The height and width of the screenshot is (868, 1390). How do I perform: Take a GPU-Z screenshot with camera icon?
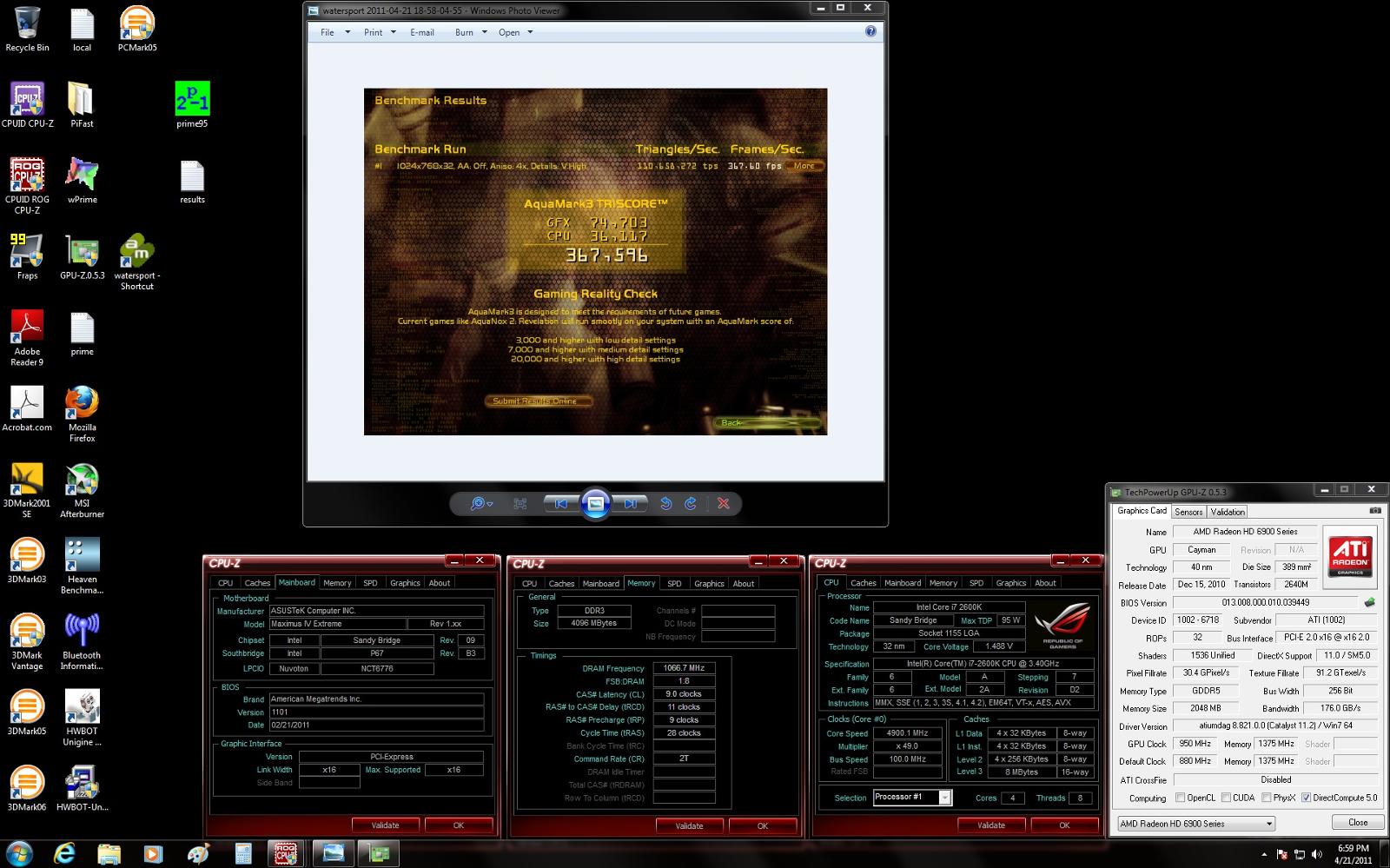1374,511
